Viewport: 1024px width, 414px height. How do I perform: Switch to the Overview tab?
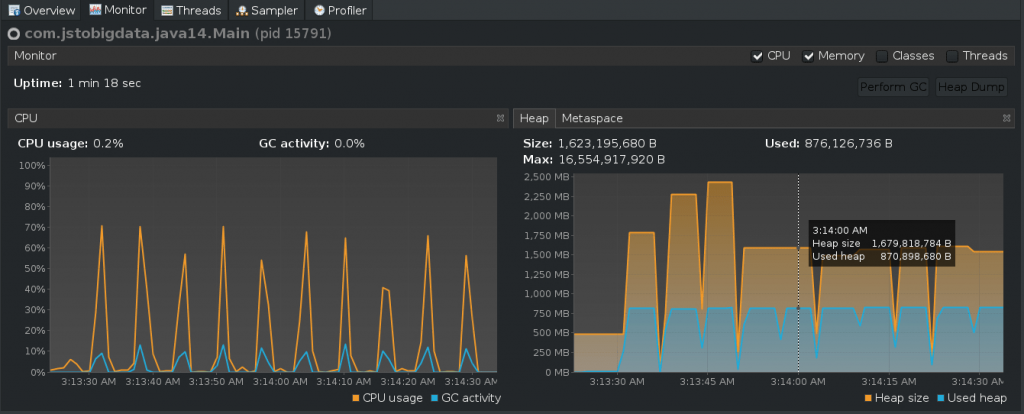point(41,10)
